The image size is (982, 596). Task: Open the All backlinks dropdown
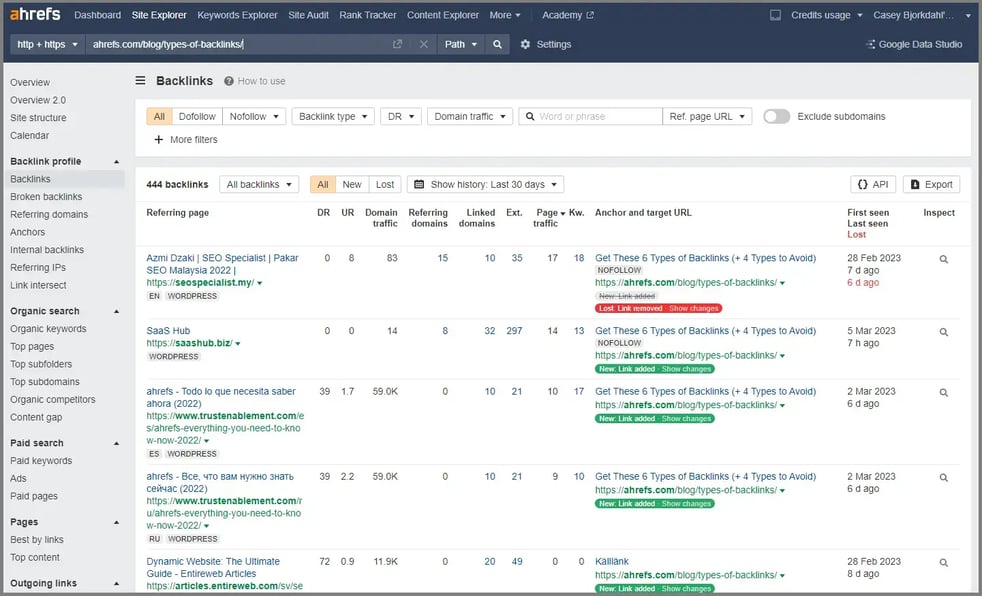click(x=259, y=185)
